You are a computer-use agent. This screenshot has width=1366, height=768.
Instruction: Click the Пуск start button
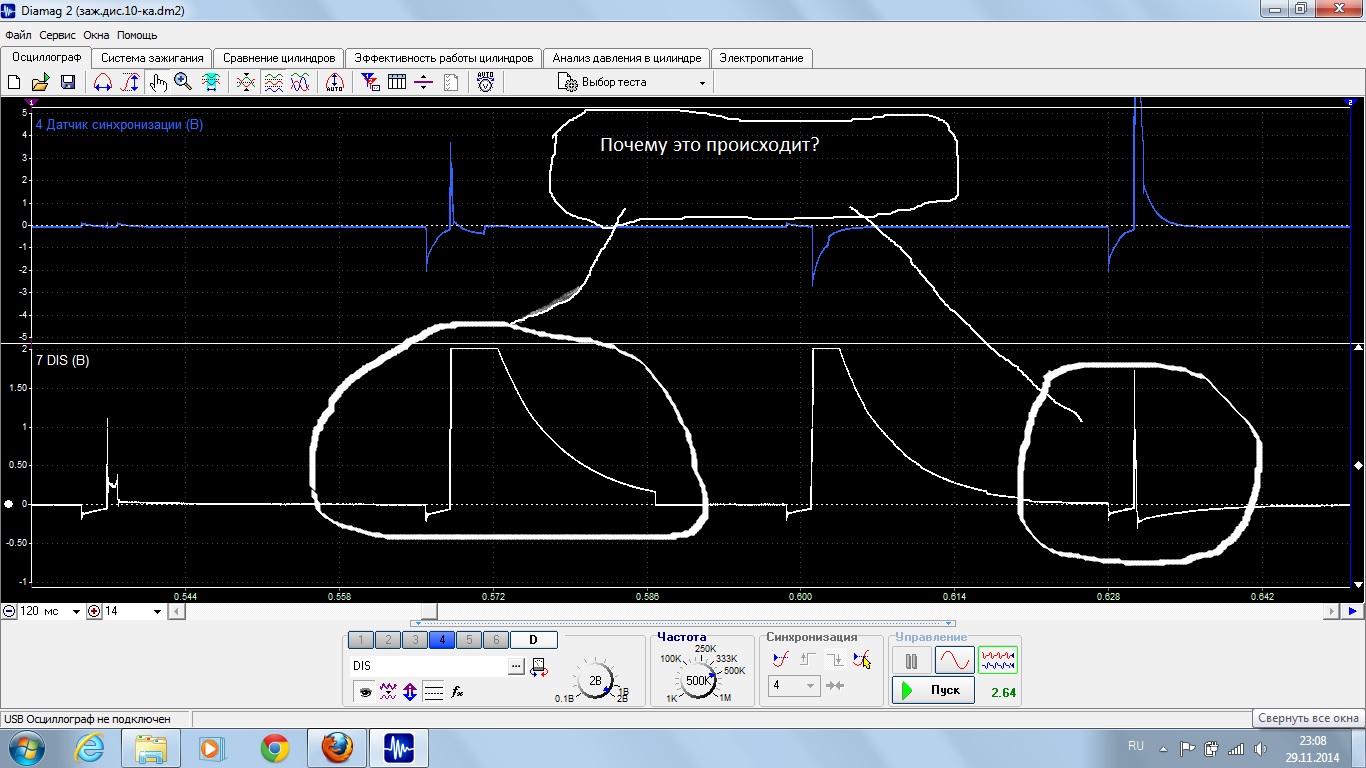[x=933, y=690]
